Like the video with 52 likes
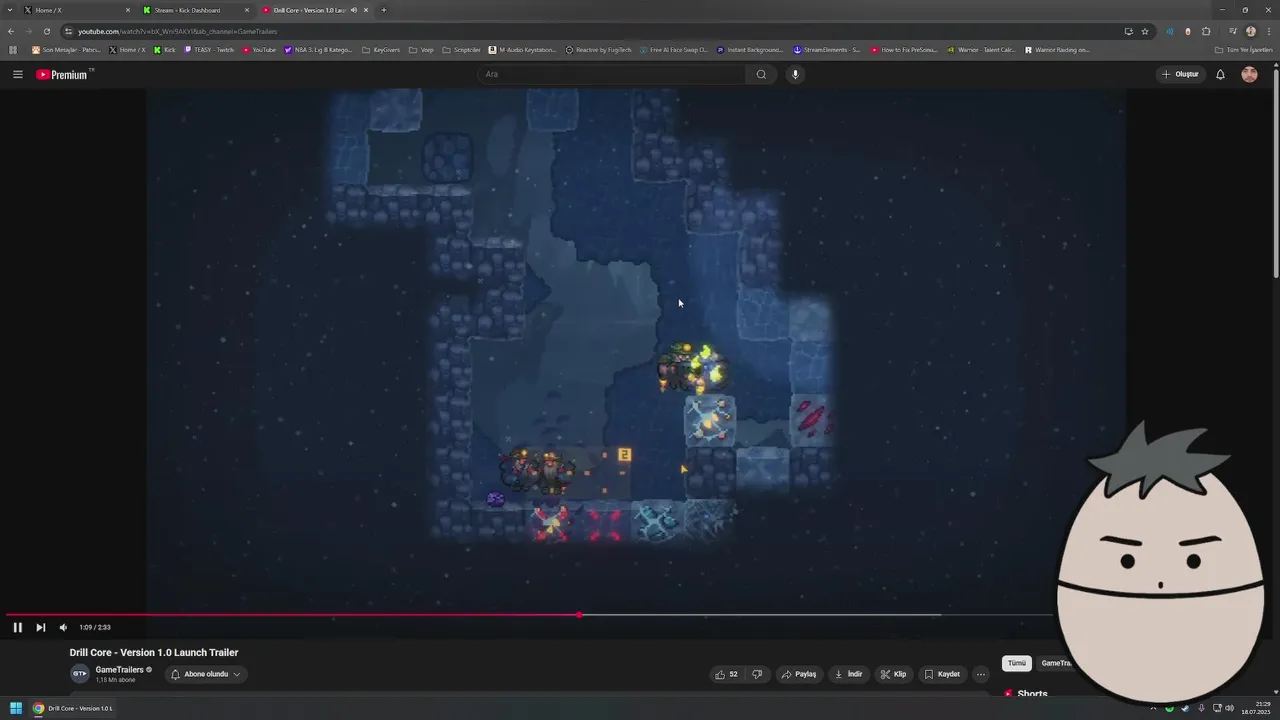The image size is (1280, 720). tap(726, 674)
